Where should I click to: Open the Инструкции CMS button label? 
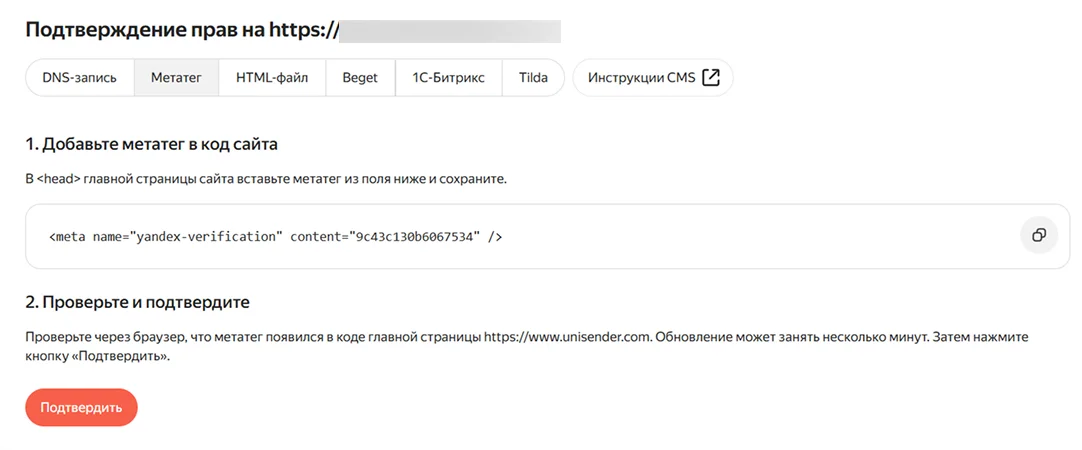641,78
